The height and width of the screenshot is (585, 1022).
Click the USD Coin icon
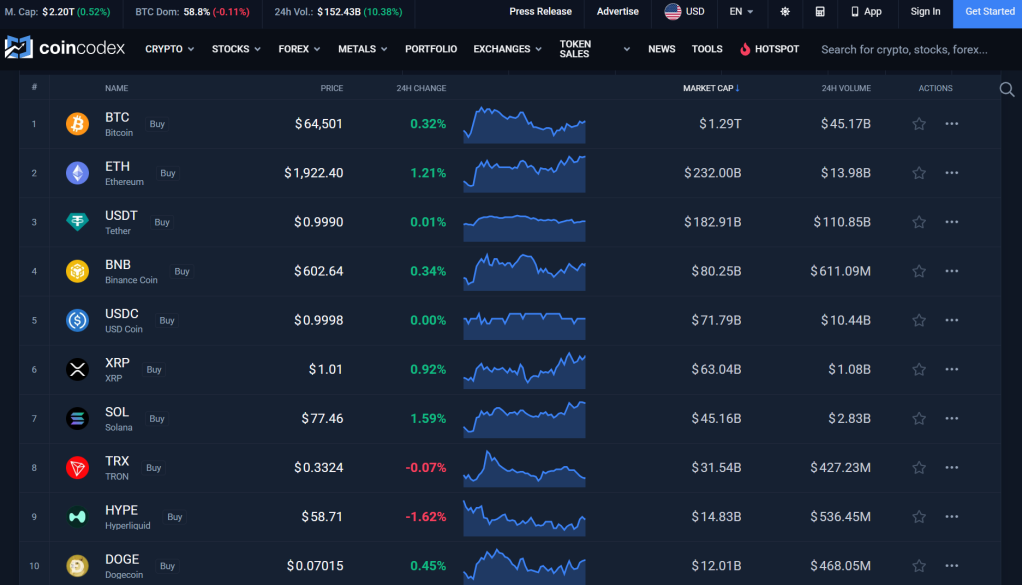tap(77, 321)
